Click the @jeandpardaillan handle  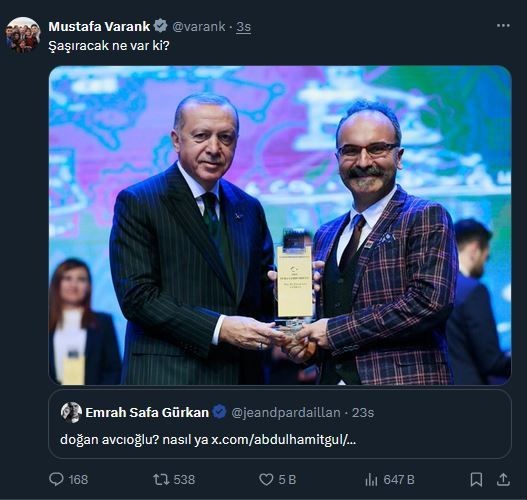click(x=286, y=413)
